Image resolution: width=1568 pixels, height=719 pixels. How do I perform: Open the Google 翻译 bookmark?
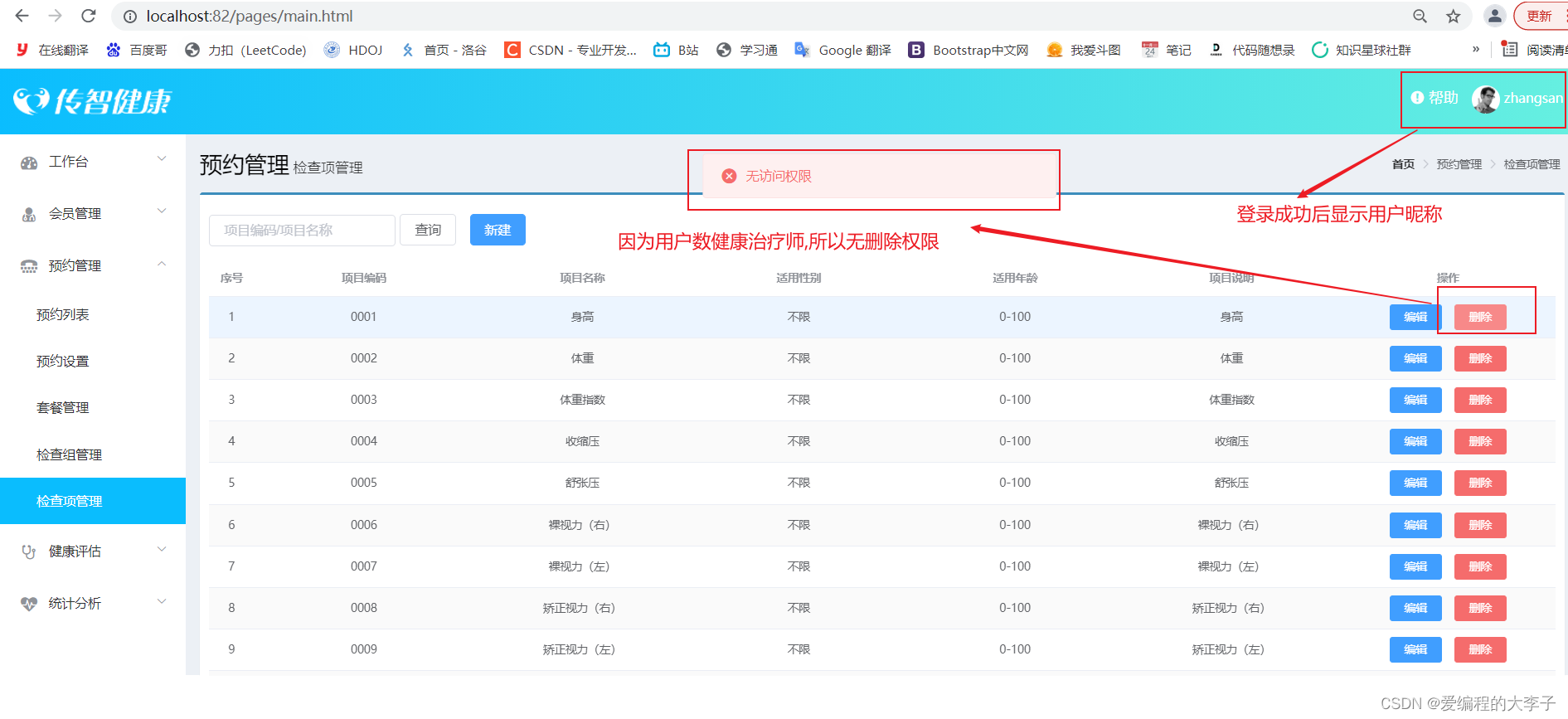[842, 50]
